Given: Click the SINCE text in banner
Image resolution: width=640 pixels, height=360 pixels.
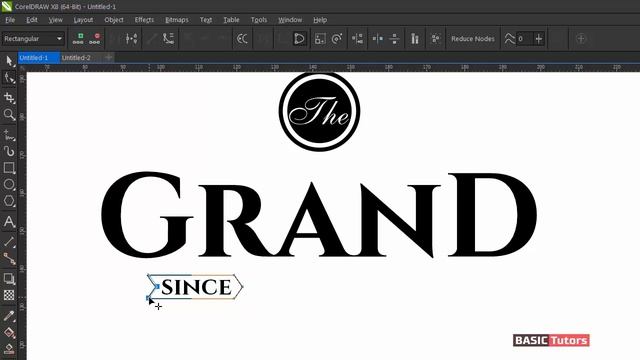Looking at the screenshot, I should pyautogui.click(x=196, y=287).
